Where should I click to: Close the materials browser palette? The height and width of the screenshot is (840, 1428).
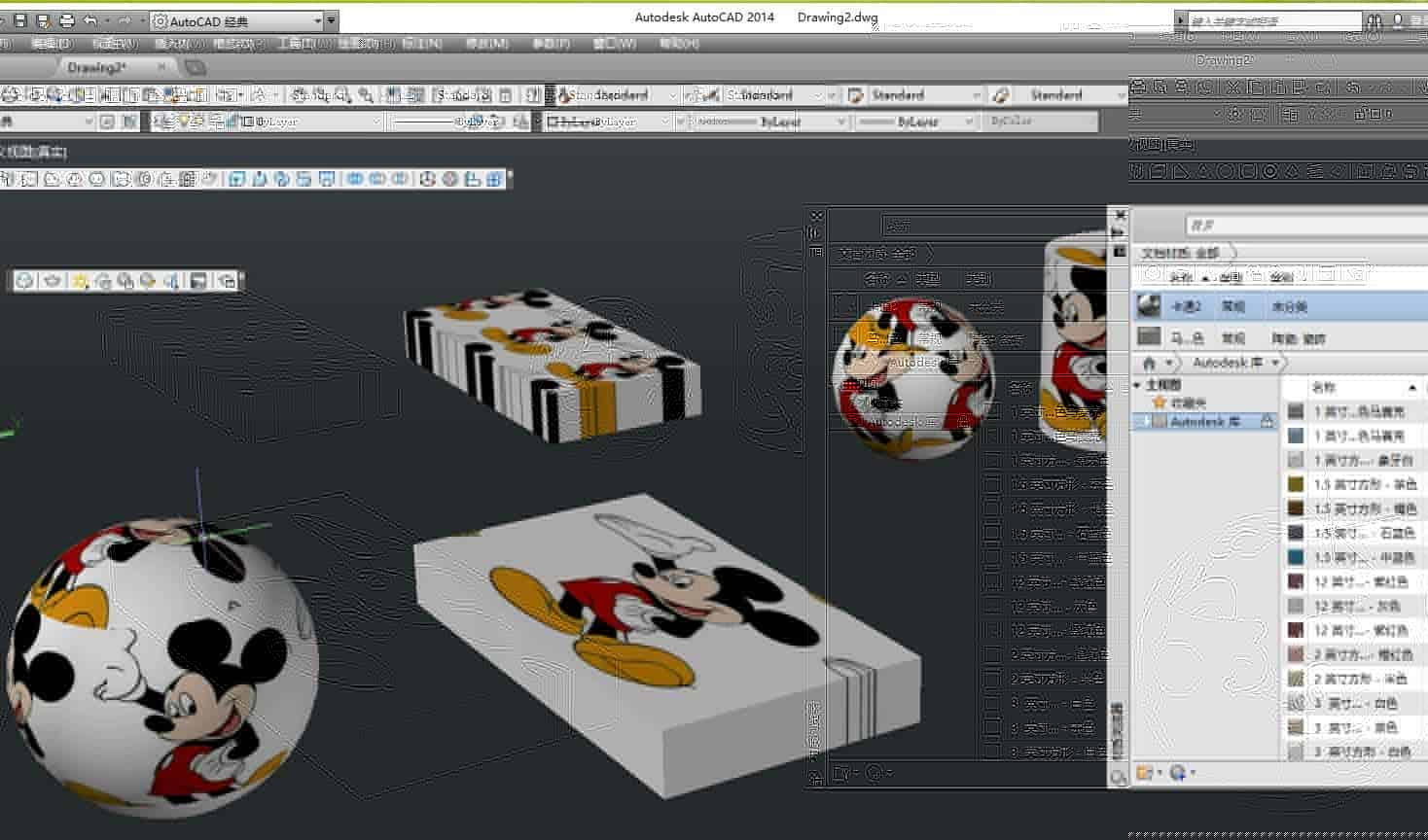[1120, 214]
